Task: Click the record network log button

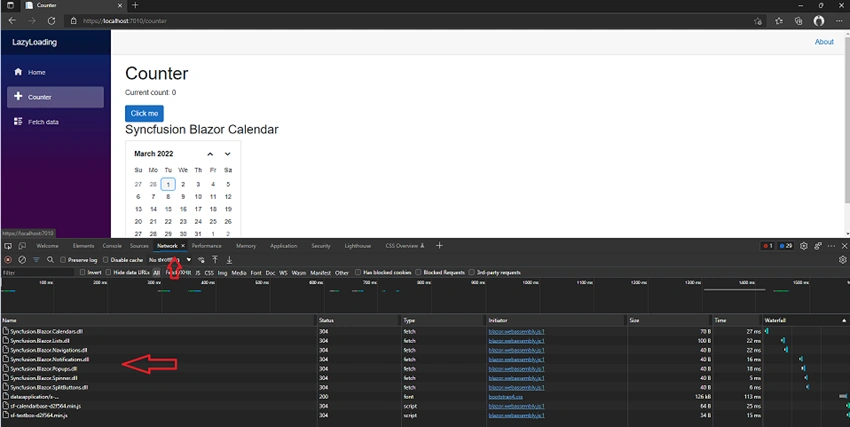Action: (8, 260)
